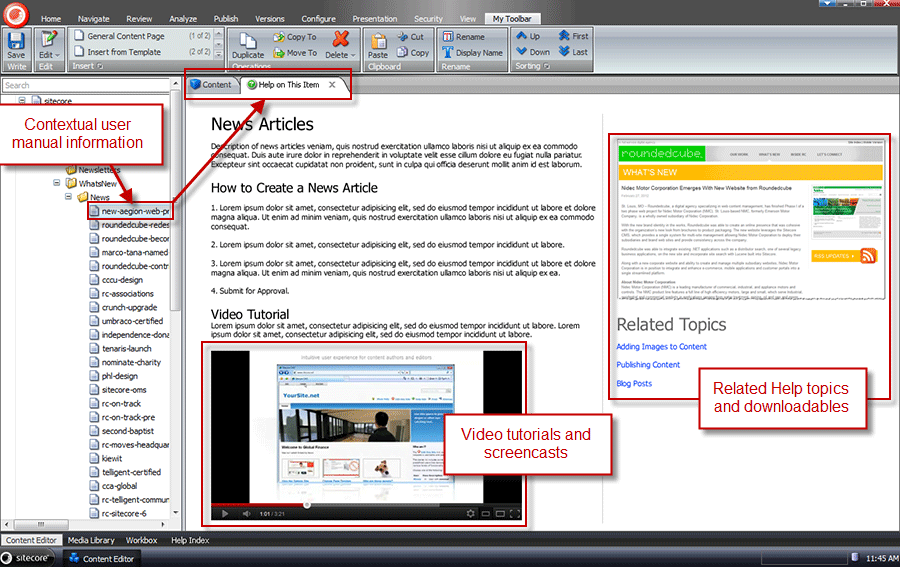Open the Blog Posts related topic link
The image size is (900, 567).
634,383
